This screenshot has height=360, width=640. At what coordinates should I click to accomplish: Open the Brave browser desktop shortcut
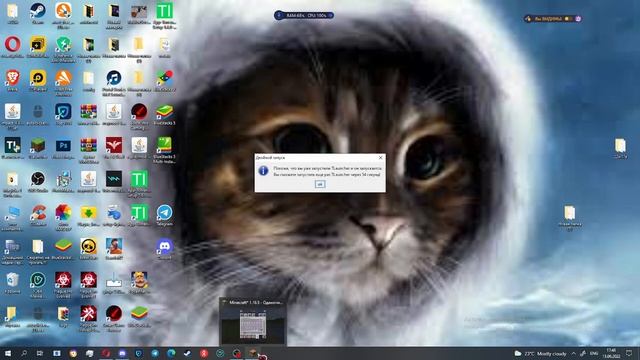click(x=13, y=80)
